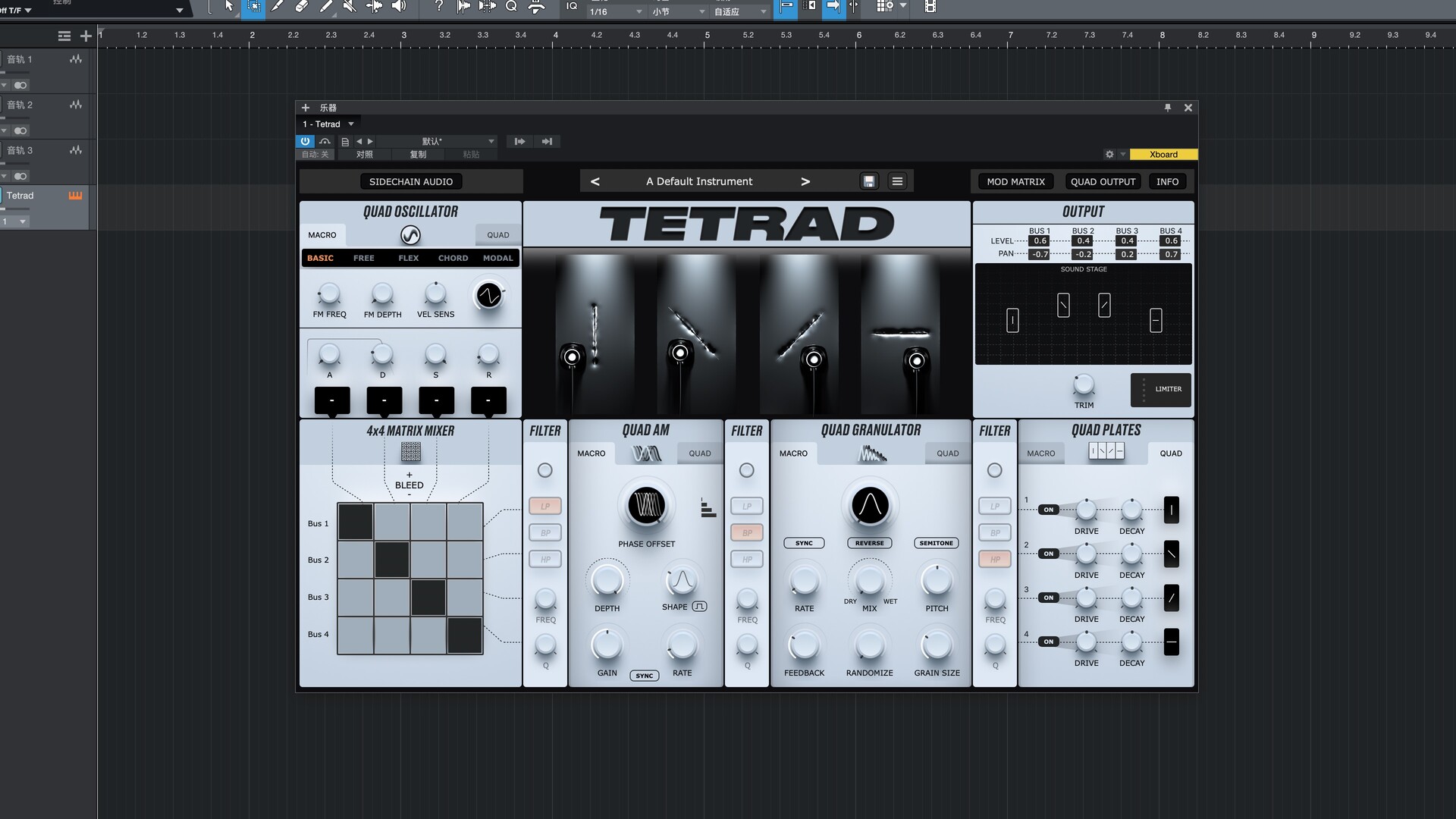Viewport: 1456px width, 819px height.
Task: Toggle SYNC in Quad AM
Action: coord(645,676)
